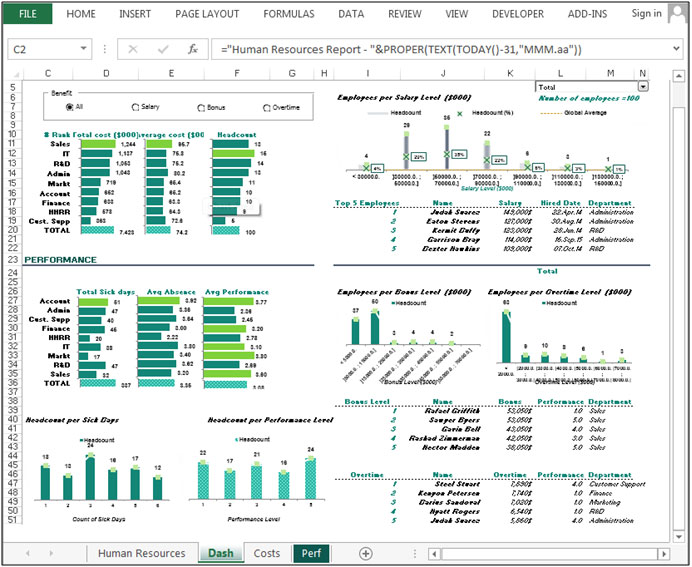Click the Sign in link

pyautogui.click(x=646, y=14)
